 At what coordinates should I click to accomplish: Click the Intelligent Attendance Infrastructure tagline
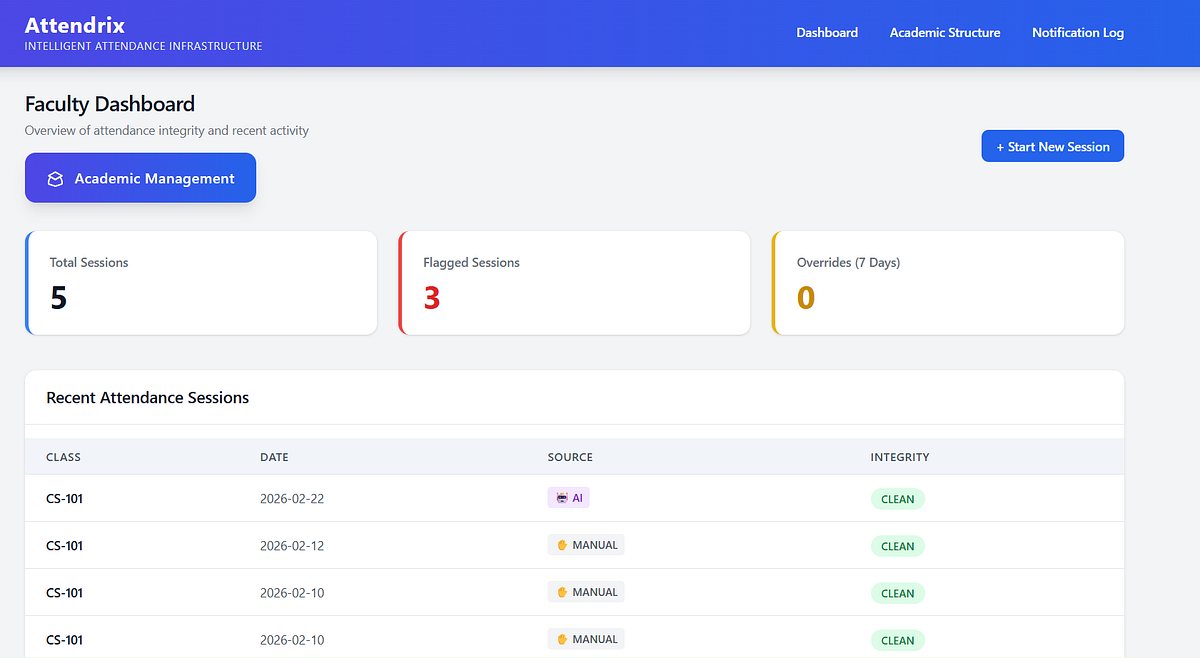coord(144,46)
